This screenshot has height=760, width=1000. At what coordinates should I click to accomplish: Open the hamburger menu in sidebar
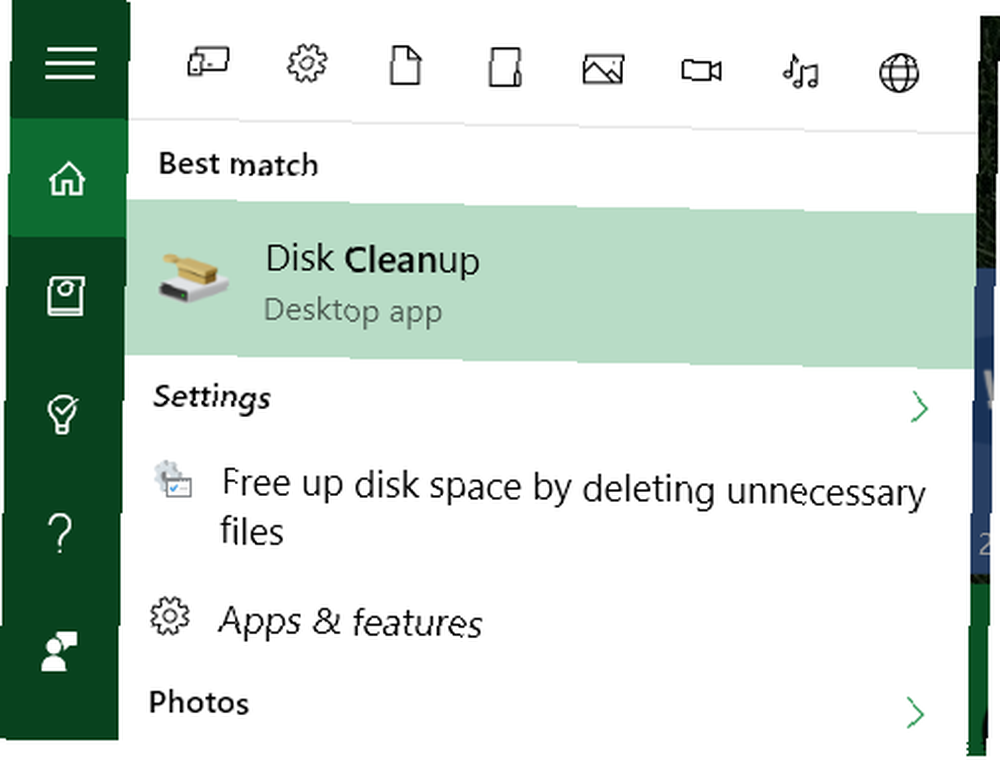pos(70,63)
